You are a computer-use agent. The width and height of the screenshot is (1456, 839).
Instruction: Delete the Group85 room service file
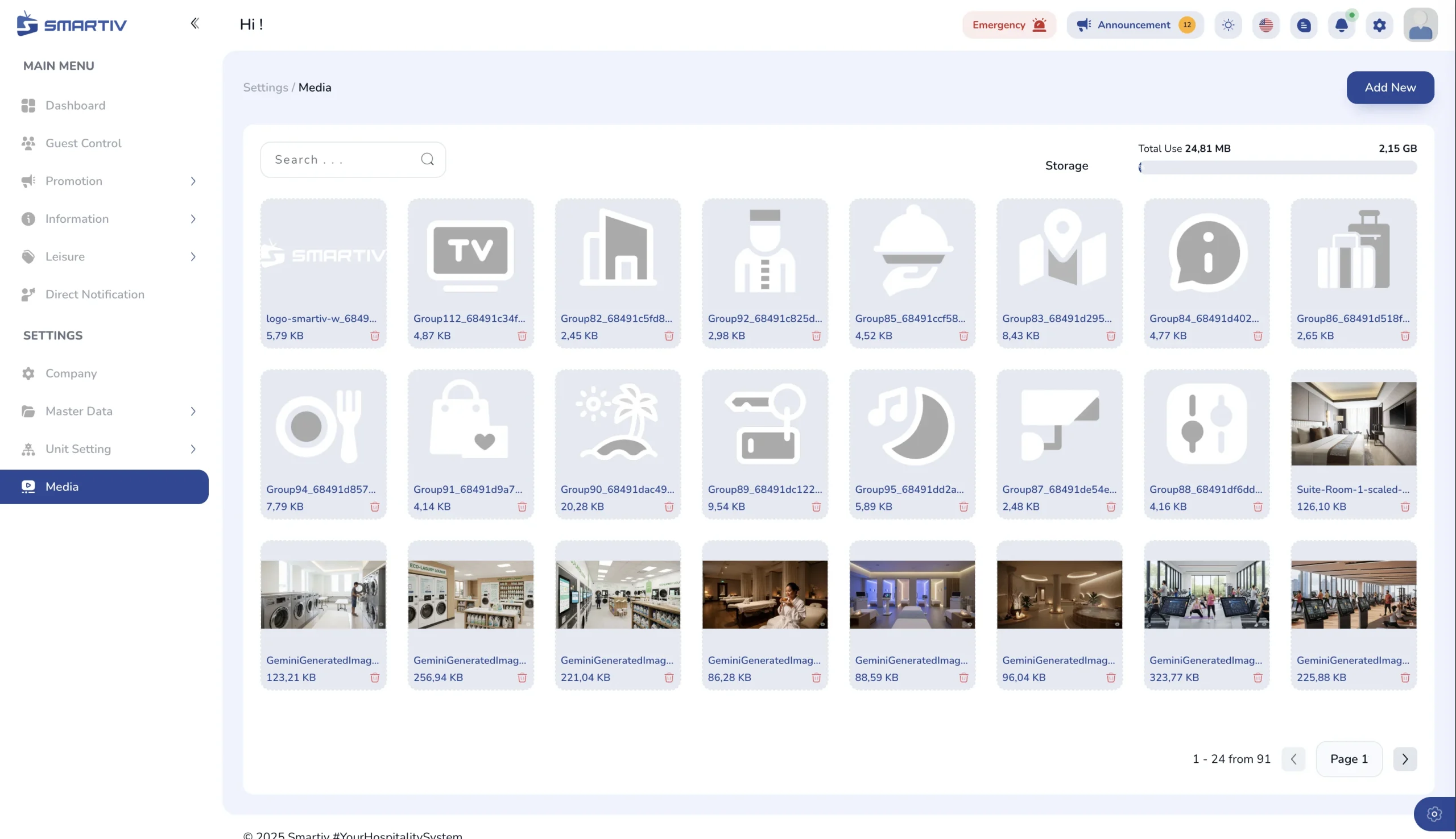963,335
